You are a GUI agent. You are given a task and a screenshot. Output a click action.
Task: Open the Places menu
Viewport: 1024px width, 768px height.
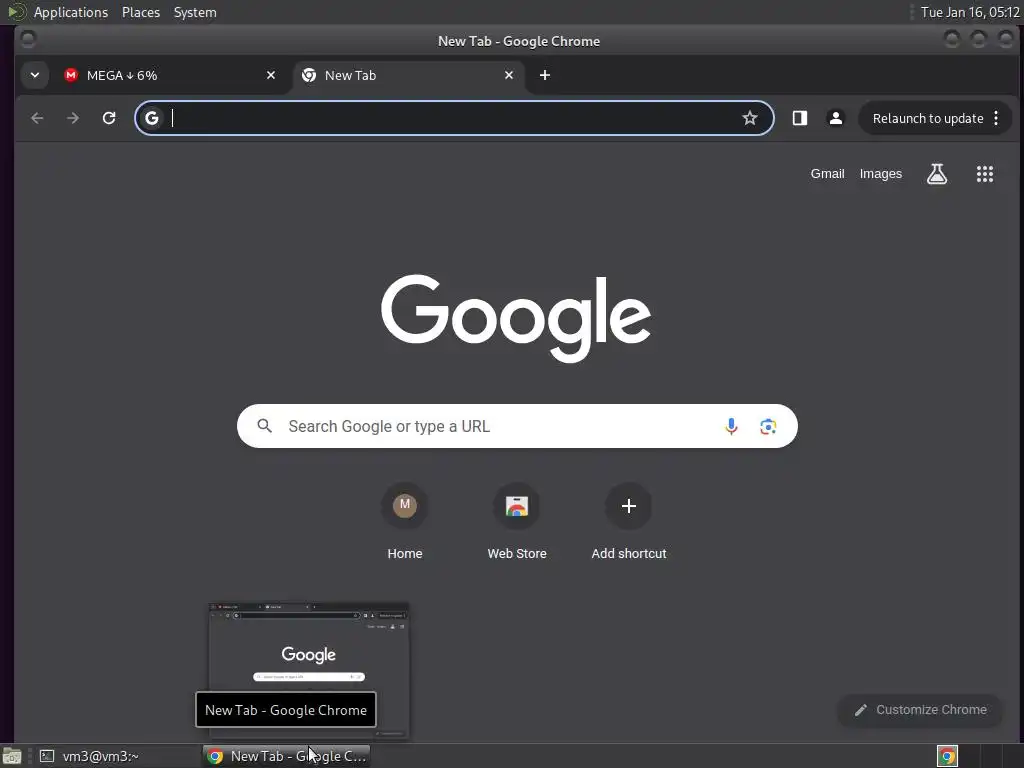(x=140, y=12)
